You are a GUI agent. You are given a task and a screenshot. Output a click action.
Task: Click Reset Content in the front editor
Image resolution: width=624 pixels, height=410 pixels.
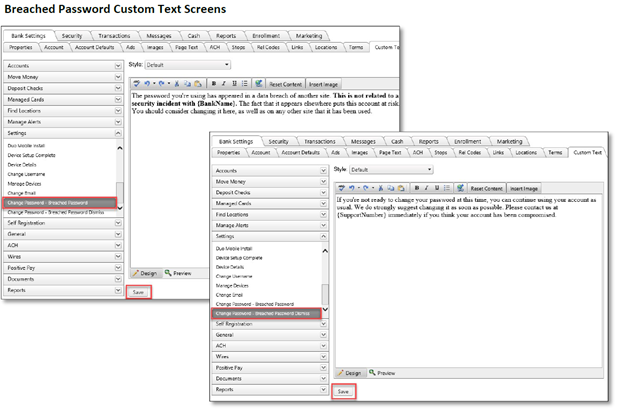[x=487, y=187]
